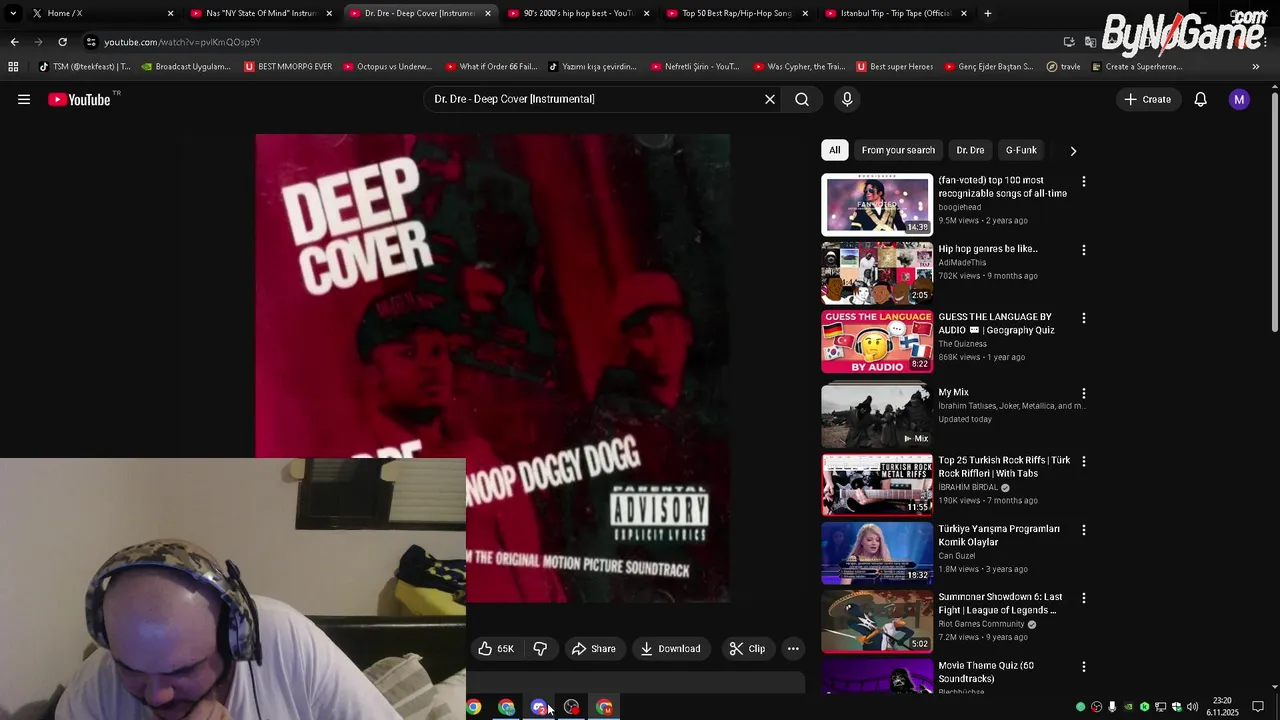Viewport: 1280px width, 720px height.
Task: Open the Octopus vs Underw... bookmark
Action: pos(388,67)
